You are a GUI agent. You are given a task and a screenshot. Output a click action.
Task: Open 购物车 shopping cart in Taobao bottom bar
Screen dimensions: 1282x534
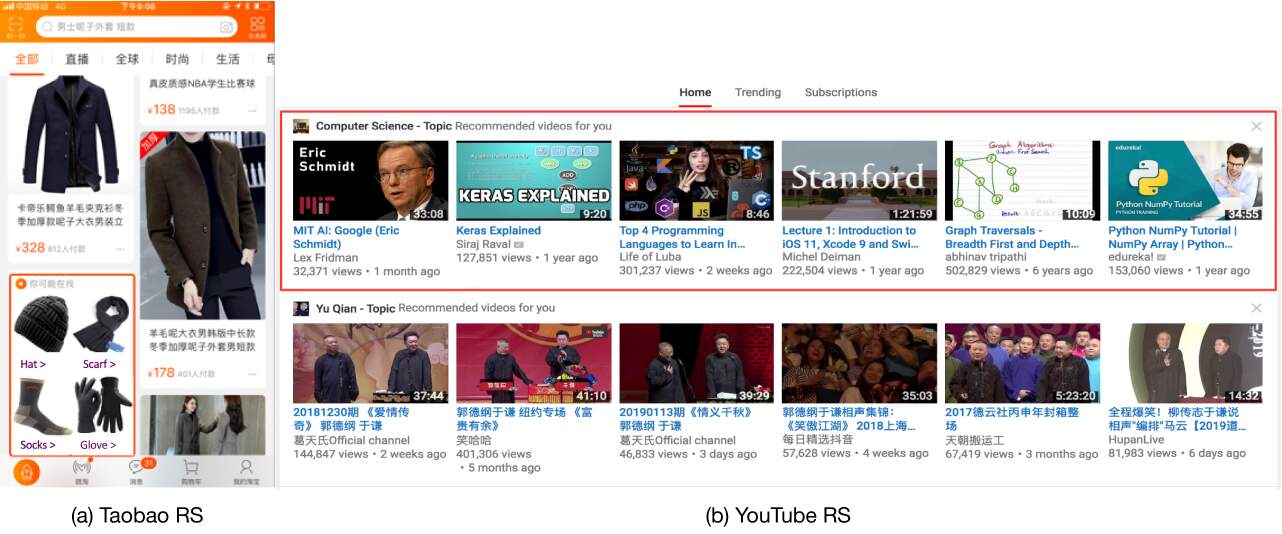pos(190,471)
